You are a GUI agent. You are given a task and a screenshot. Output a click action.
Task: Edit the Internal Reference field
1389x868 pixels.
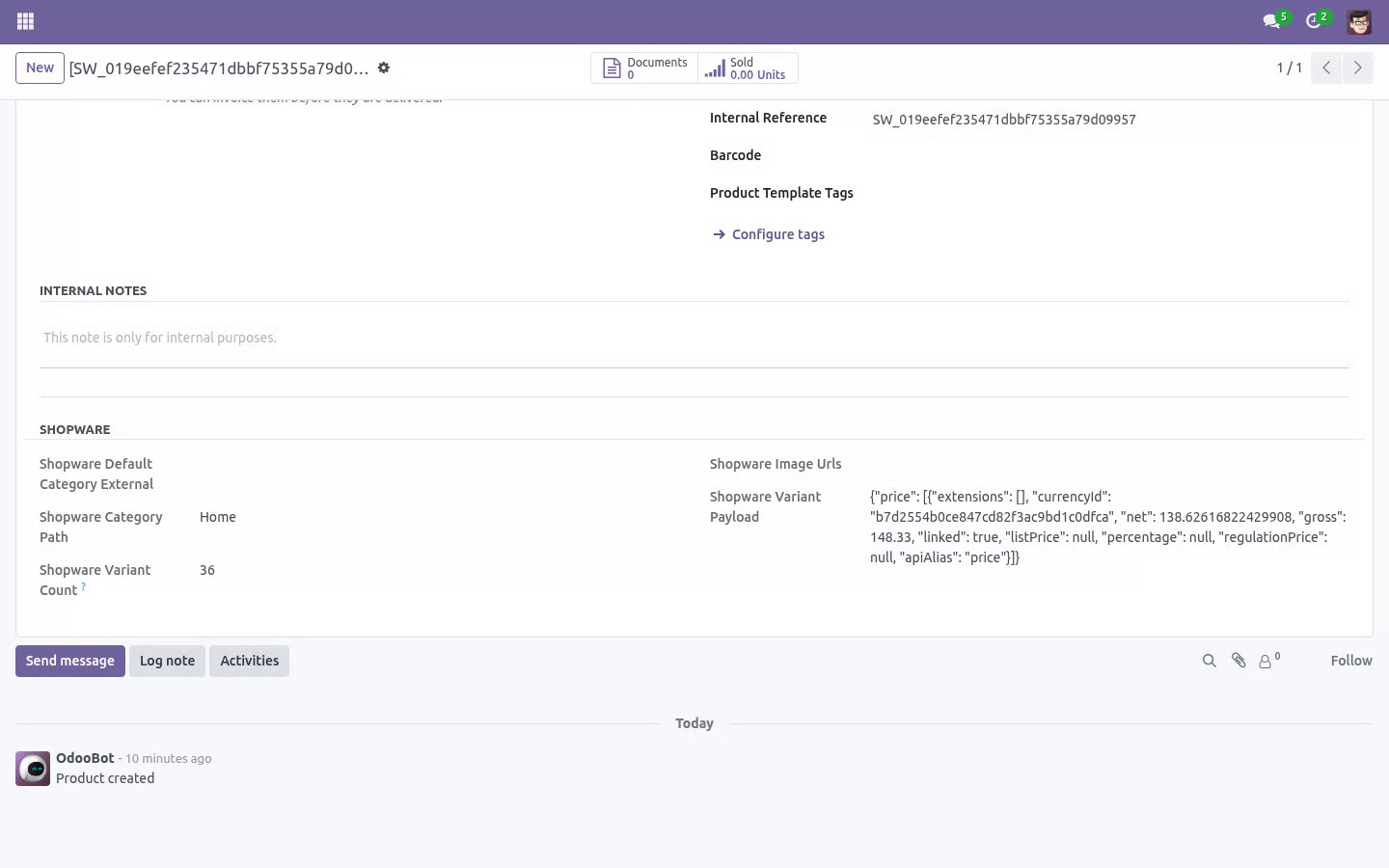click(x=1109, y=120)
